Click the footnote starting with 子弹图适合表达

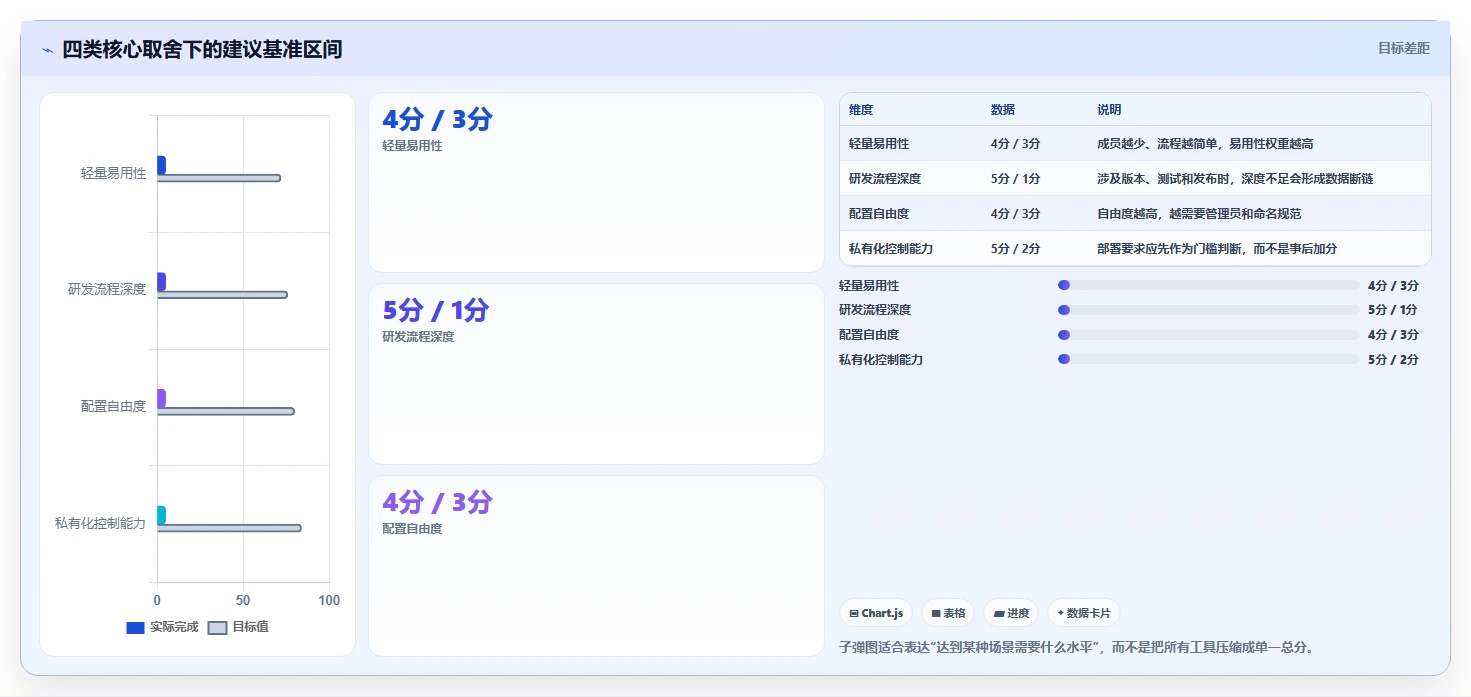pyautogui.click(x=1076, y=647)
